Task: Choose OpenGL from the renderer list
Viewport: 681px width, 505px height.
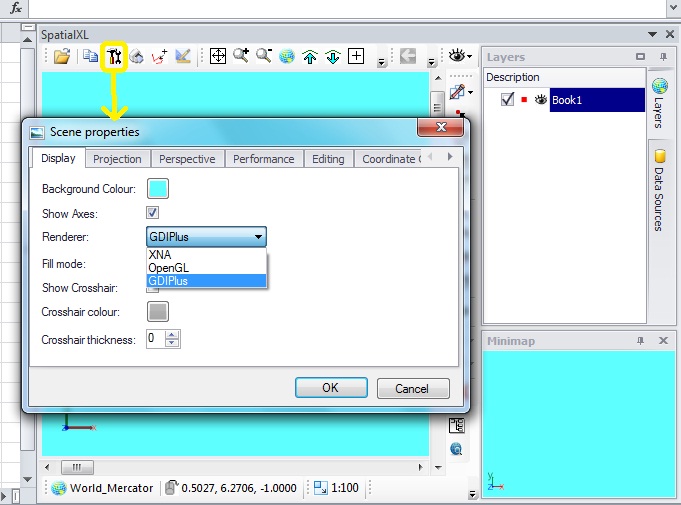Action: (x=168, y=268)
